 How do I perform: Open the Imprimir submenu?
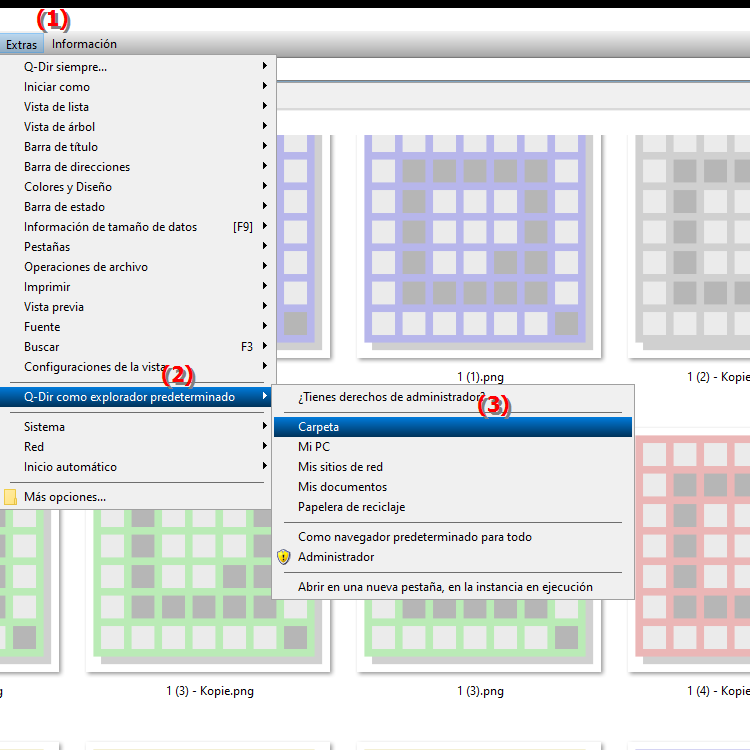click(138, 287)
